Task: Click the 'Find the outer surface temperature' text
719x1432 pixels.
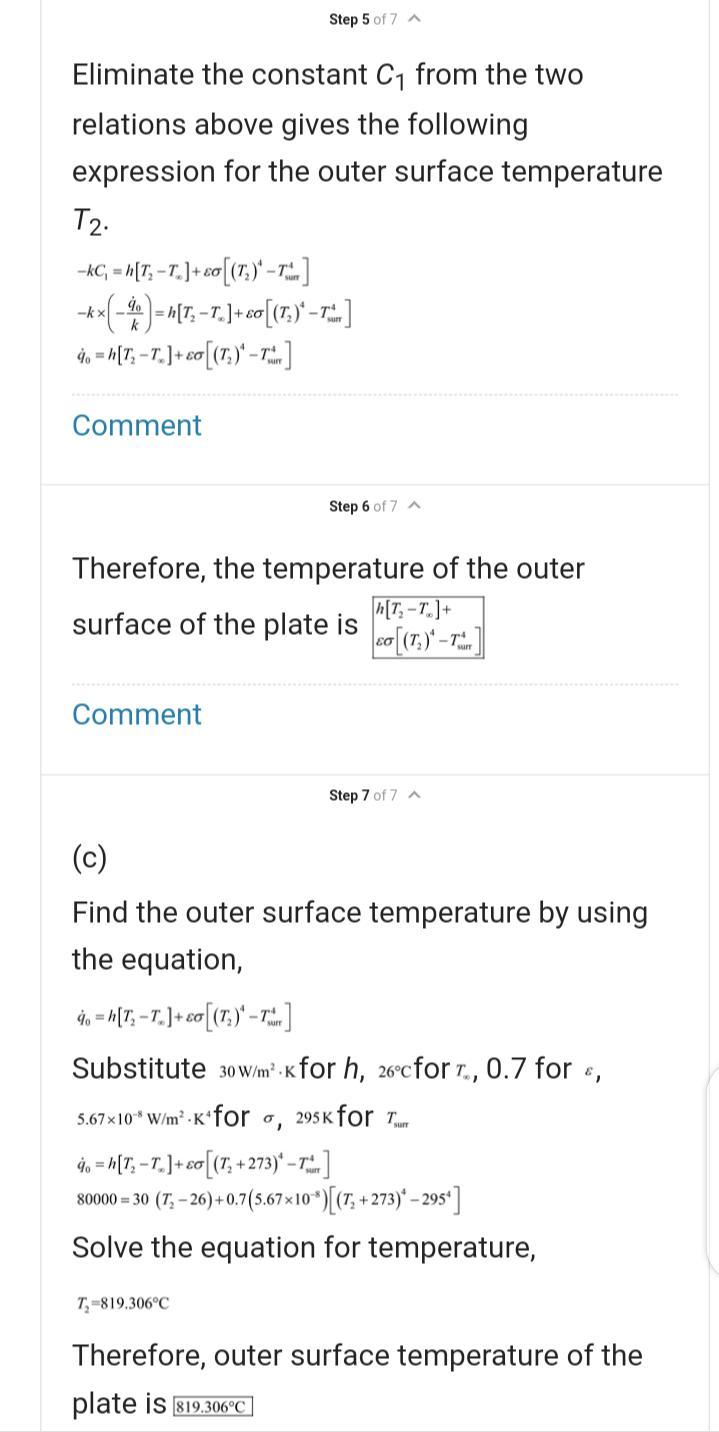Action: tap(360, 936)
